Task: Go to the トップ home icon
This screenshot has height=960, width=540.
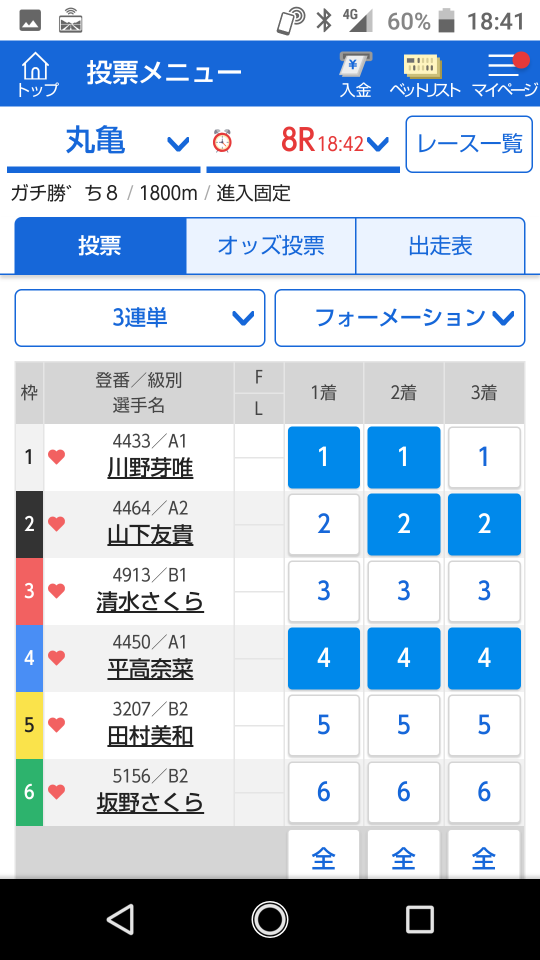Action: point(37,73)
